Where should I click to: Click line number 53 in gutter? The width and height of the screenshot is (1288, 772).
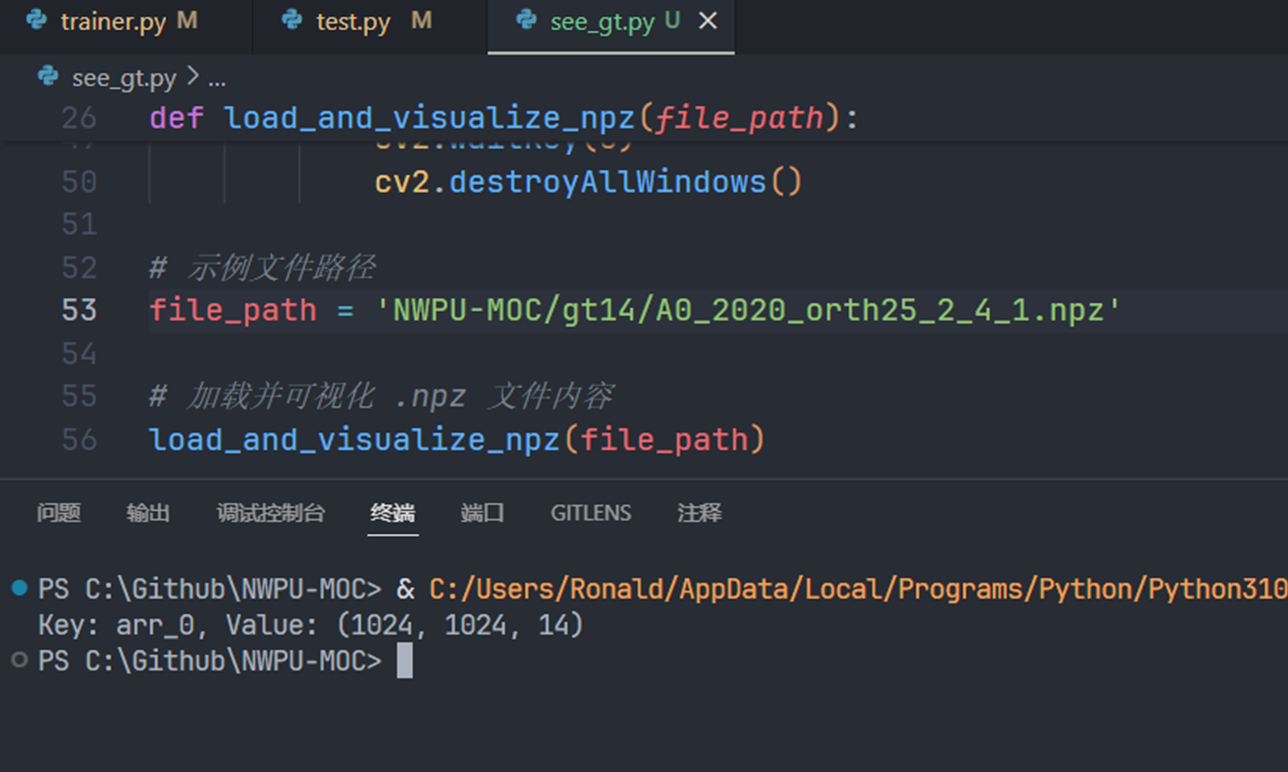[x=79, y=310]
